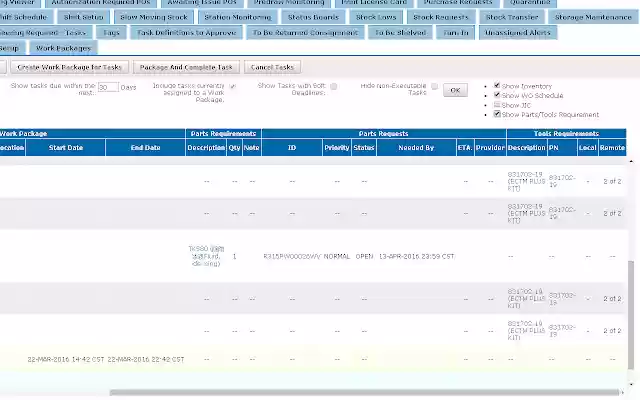Sort by the End Date column
The image size is (640, 400).
pyautogui.click(x=145, y=148)
